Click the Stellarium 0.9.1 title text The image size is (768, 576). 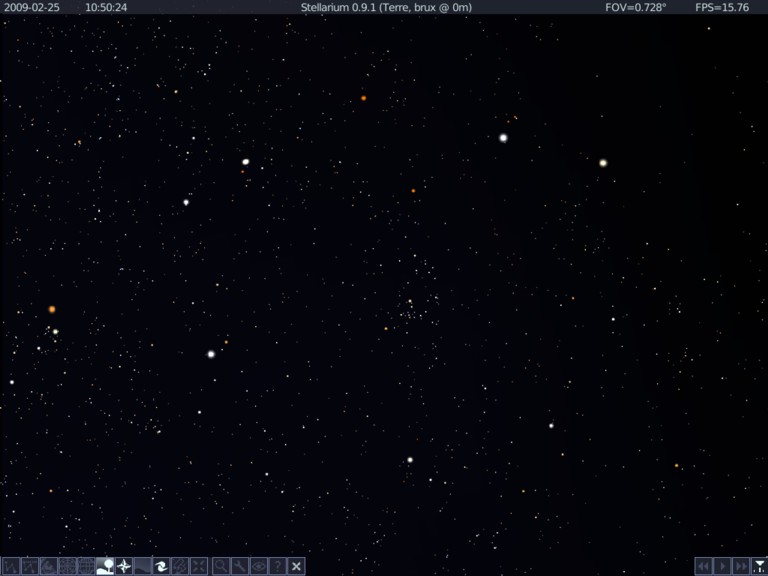click(x=386, y=7)
